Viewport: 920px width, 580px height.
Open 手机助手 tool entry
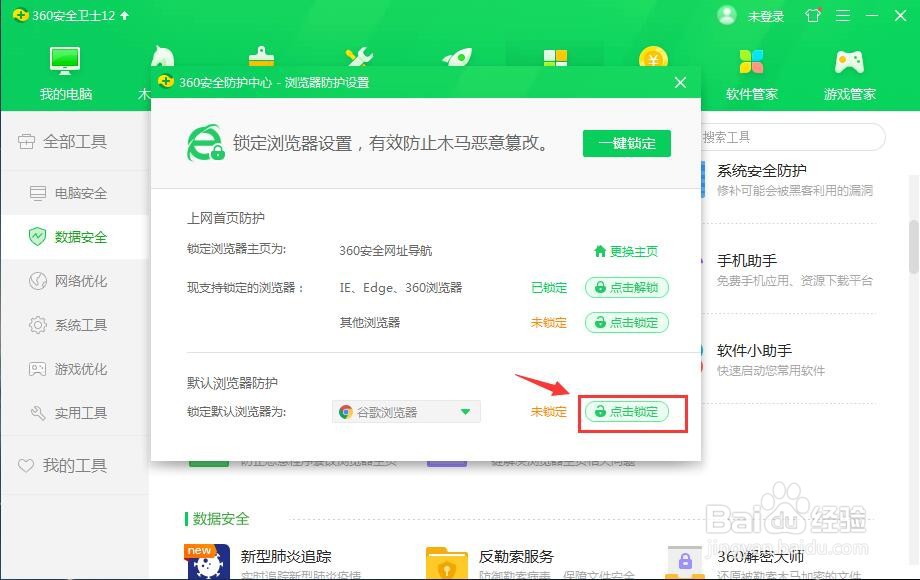[x=795, y=270]
